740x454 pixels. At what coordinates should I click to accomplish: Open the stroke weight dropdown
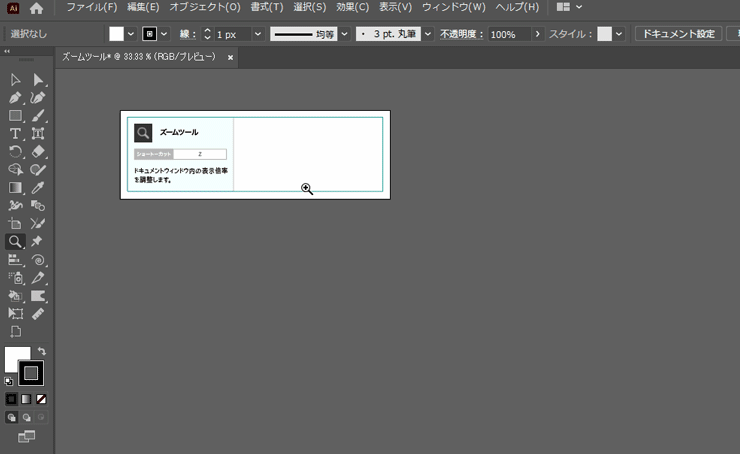[x=258, y=34]
